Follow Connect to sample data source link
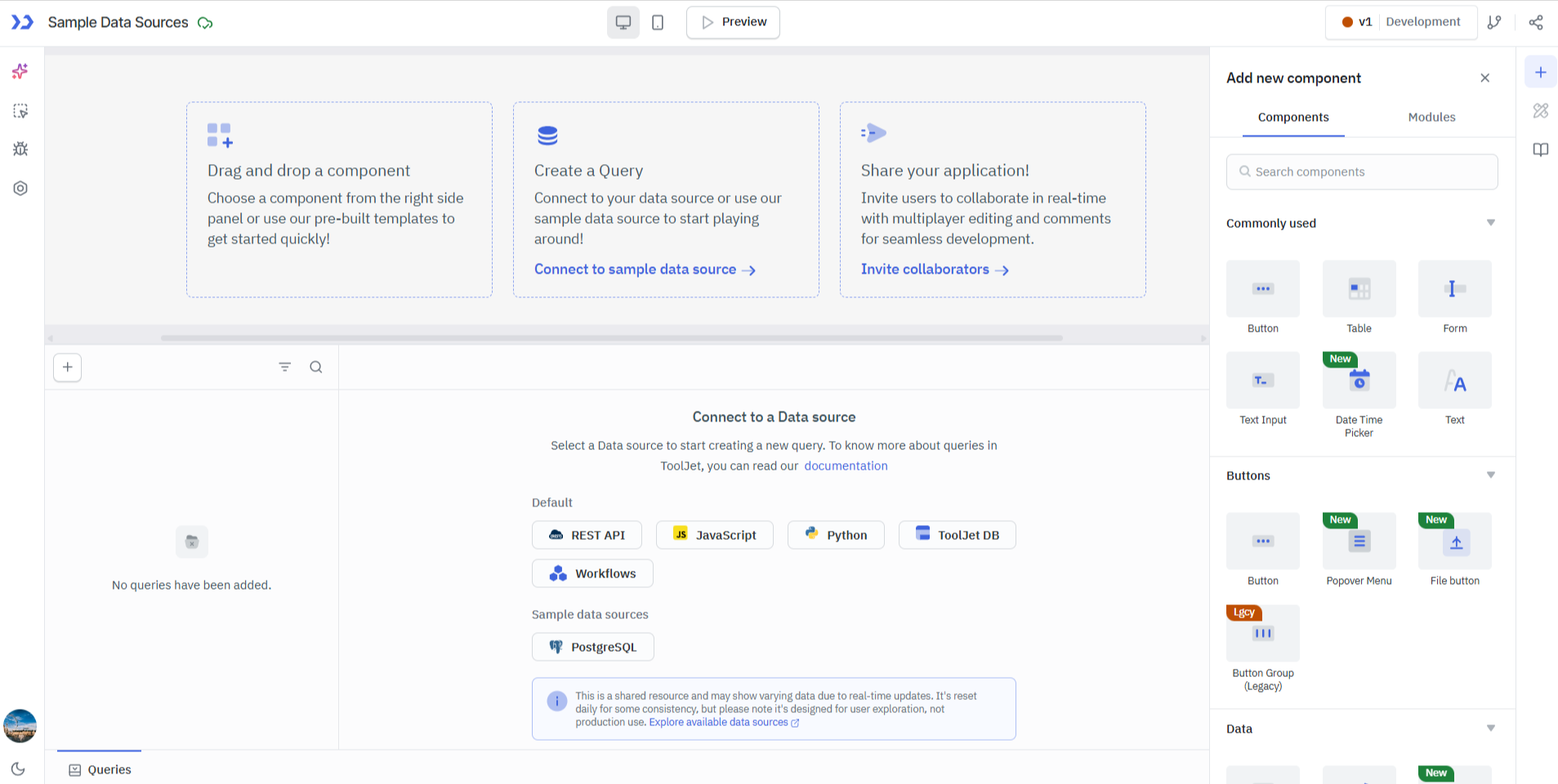This screenshot has width=1558, height=784. click(x=645, y=269)
